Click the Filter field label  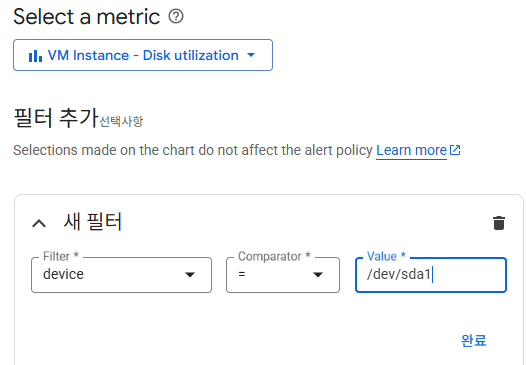point(61,256)
